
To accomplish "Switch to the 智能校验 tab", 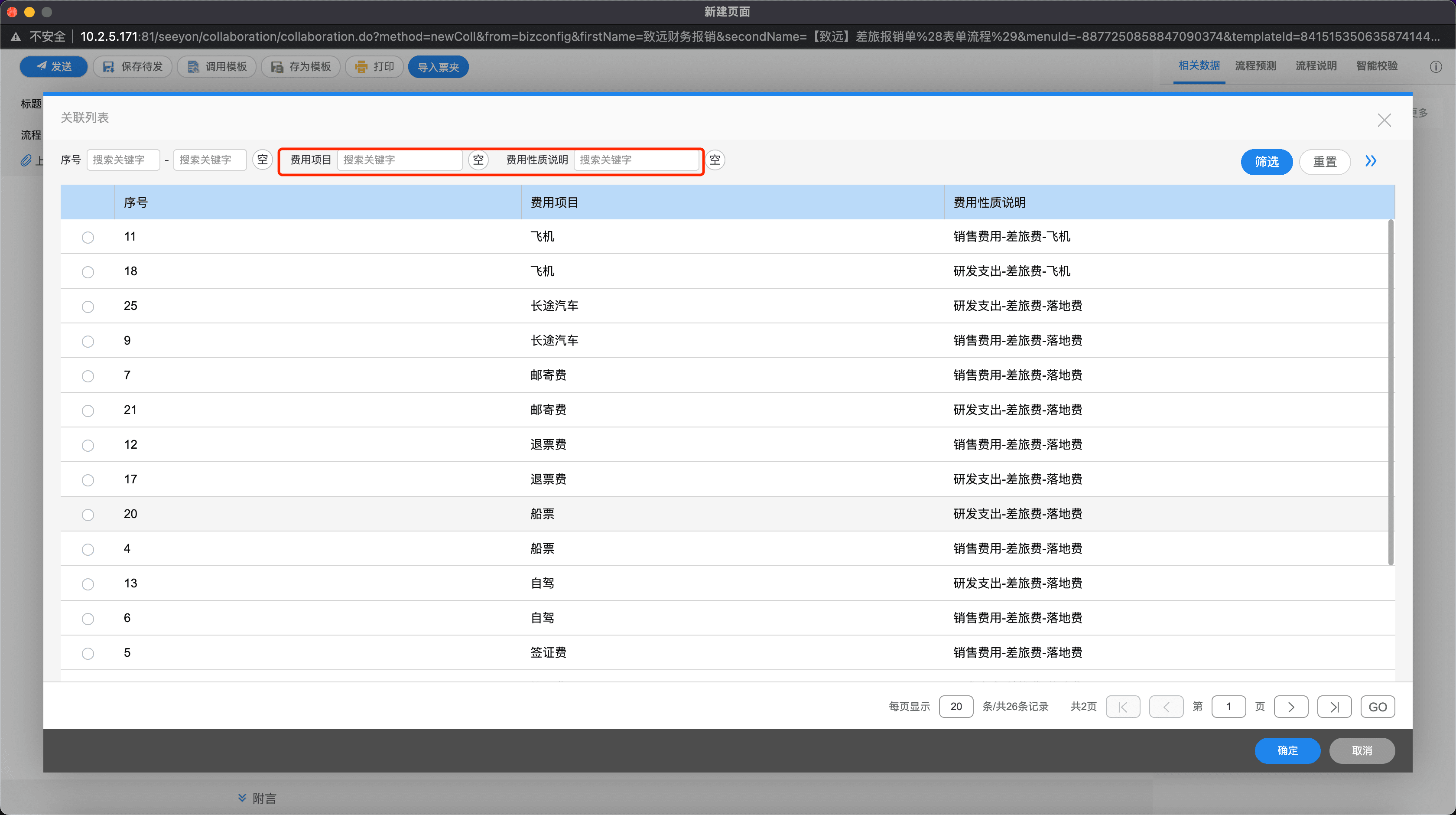I will click(1377, 65).
